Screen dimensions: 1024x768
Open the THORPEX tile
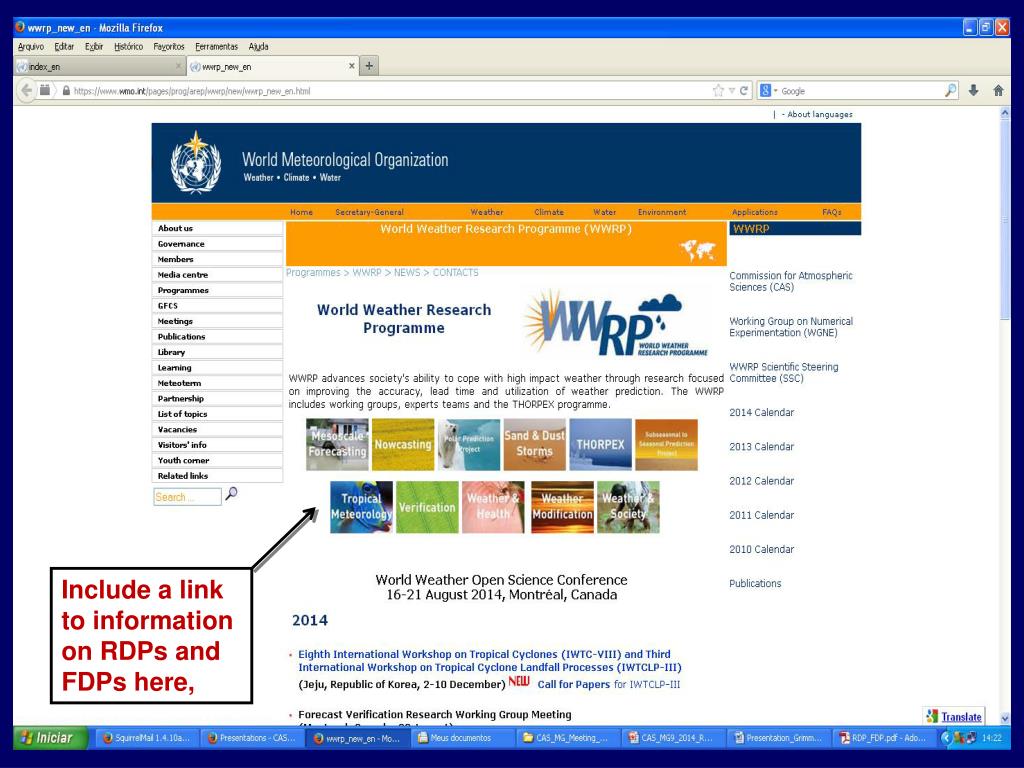[601, 444]
